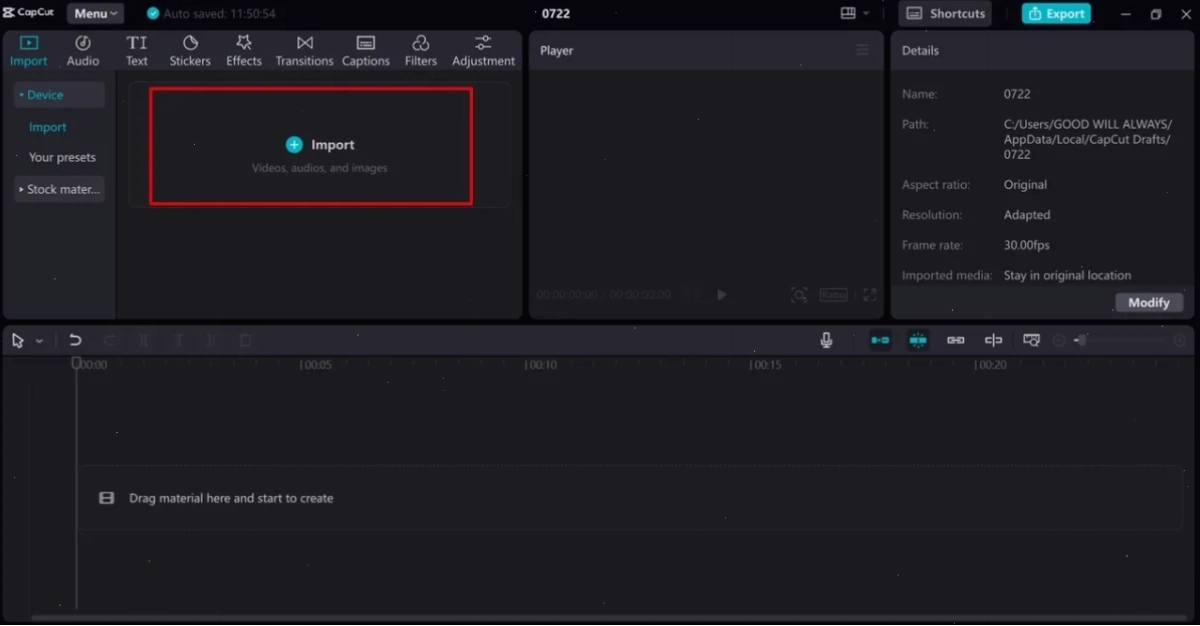Open the Audio tab
The image size is (1200, 626).
pyautogui.click(x=83, y=51)
